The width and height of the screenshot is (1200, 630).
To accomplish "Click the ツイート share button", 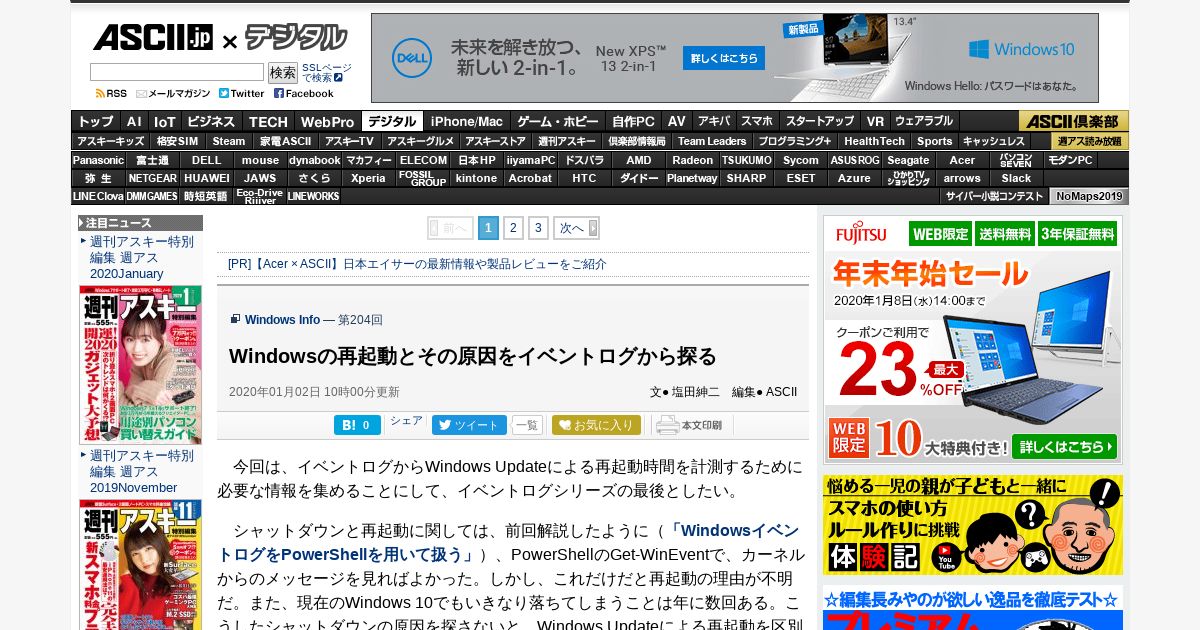I will pos(469,425).
